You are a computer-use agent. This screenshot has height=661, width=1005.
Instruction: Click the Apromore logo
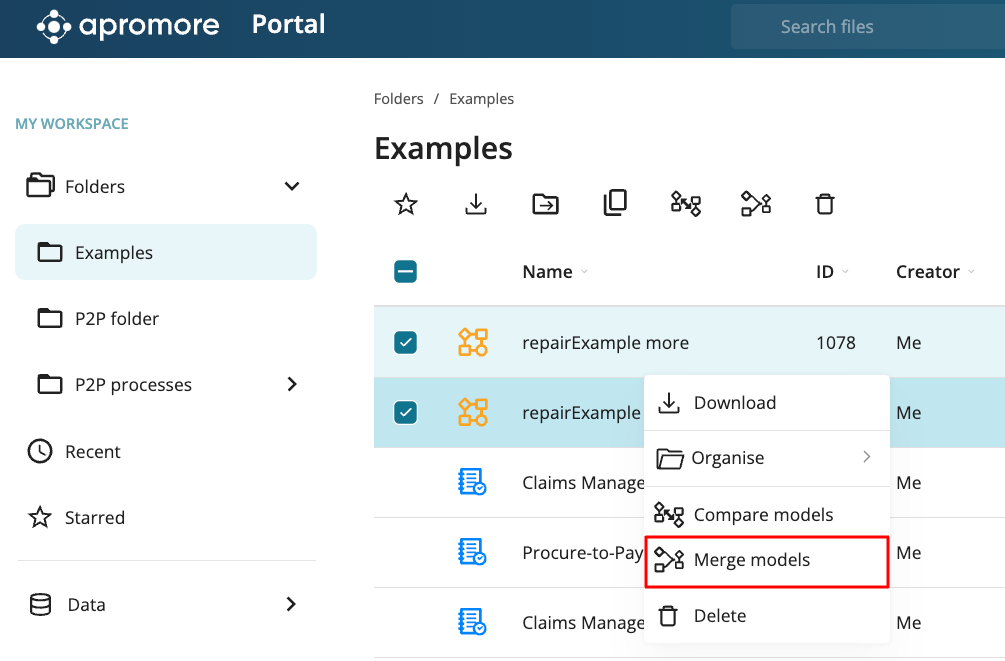128,26
